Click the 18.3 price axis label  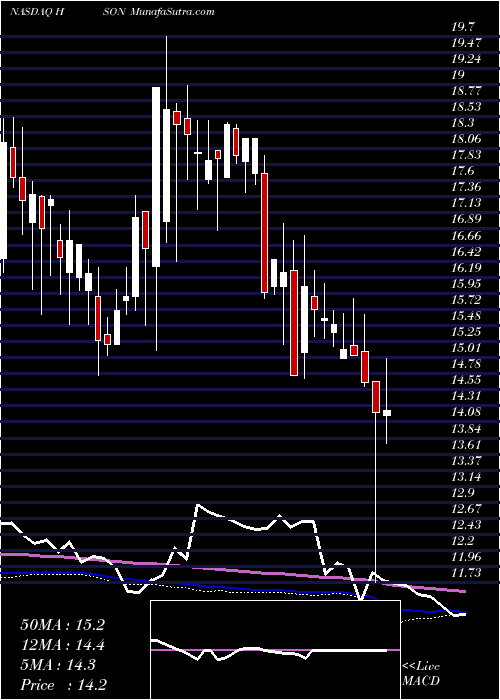(462, 123)
